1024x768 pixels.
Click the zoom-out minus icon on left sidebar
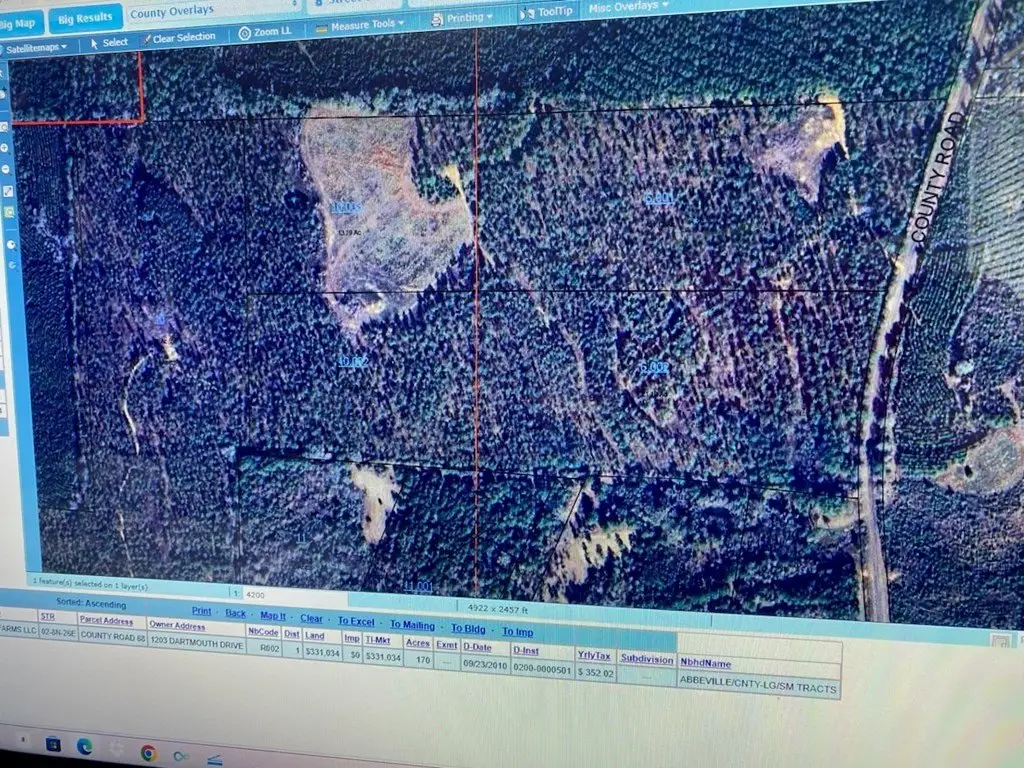coord(6,168)
